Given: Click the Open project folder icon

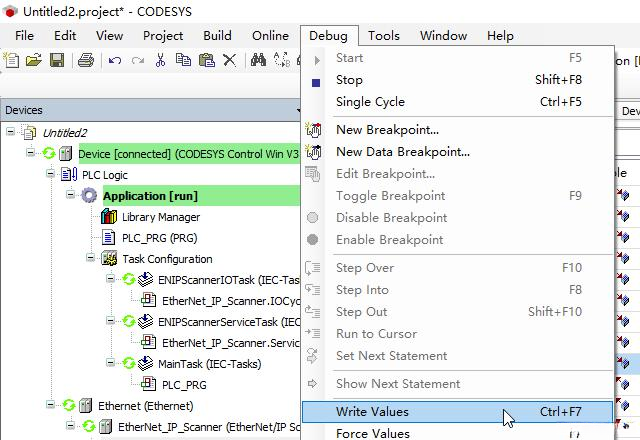Looking at the screenshot, I should pos(34,60).
